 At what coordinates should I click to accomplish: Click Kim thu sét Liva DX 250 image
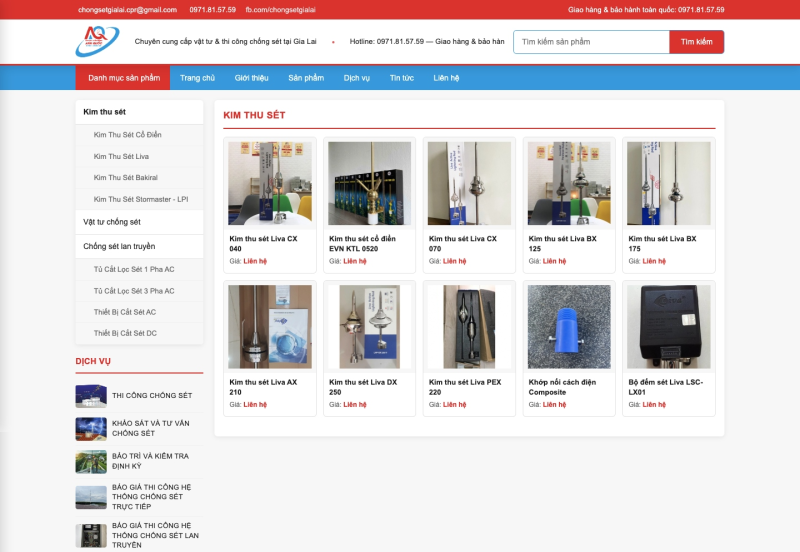[369, 327]
